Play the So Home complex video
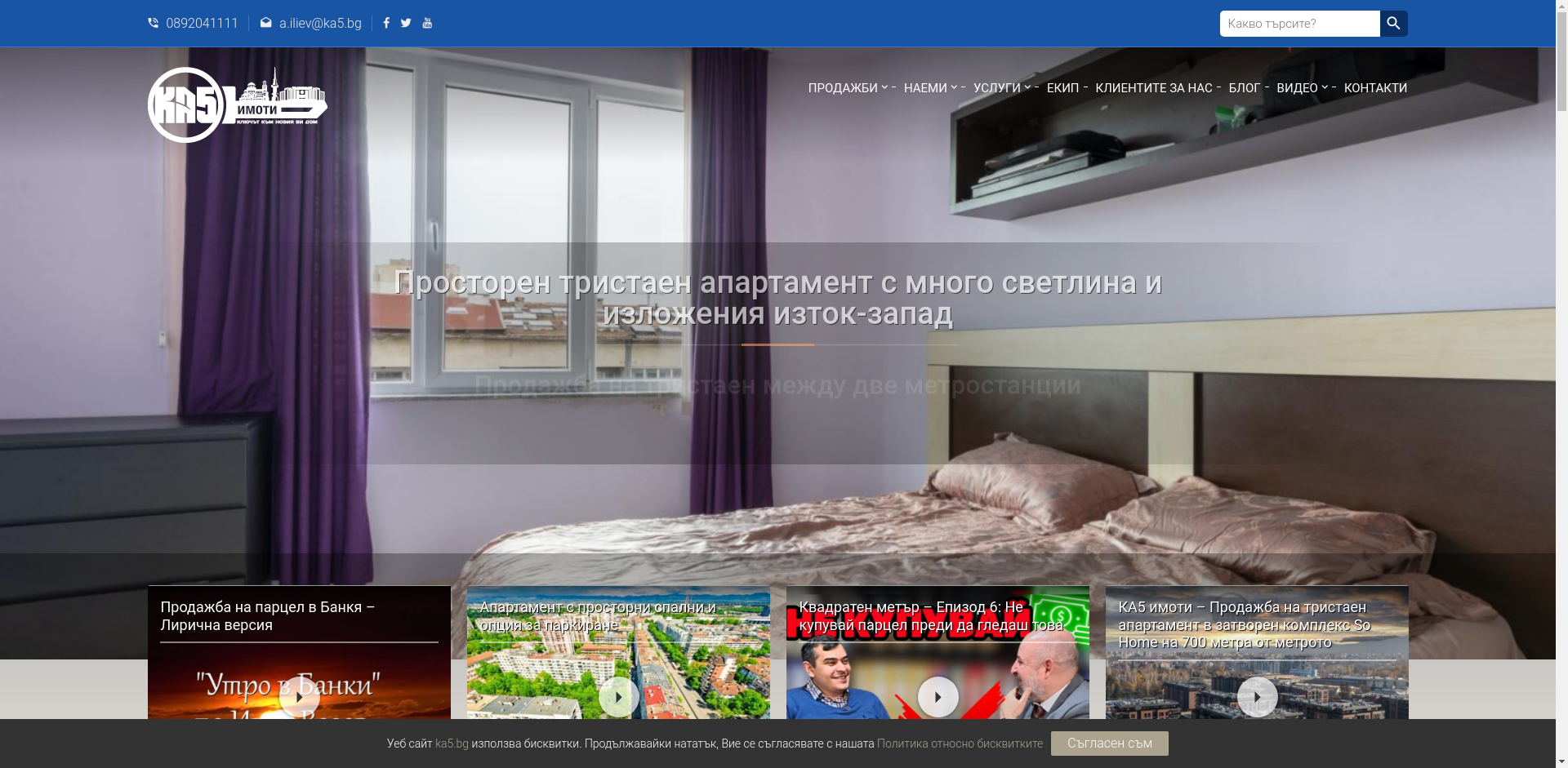The width and height of the screenshot is (1568, 768). (x=1257, y=697)
